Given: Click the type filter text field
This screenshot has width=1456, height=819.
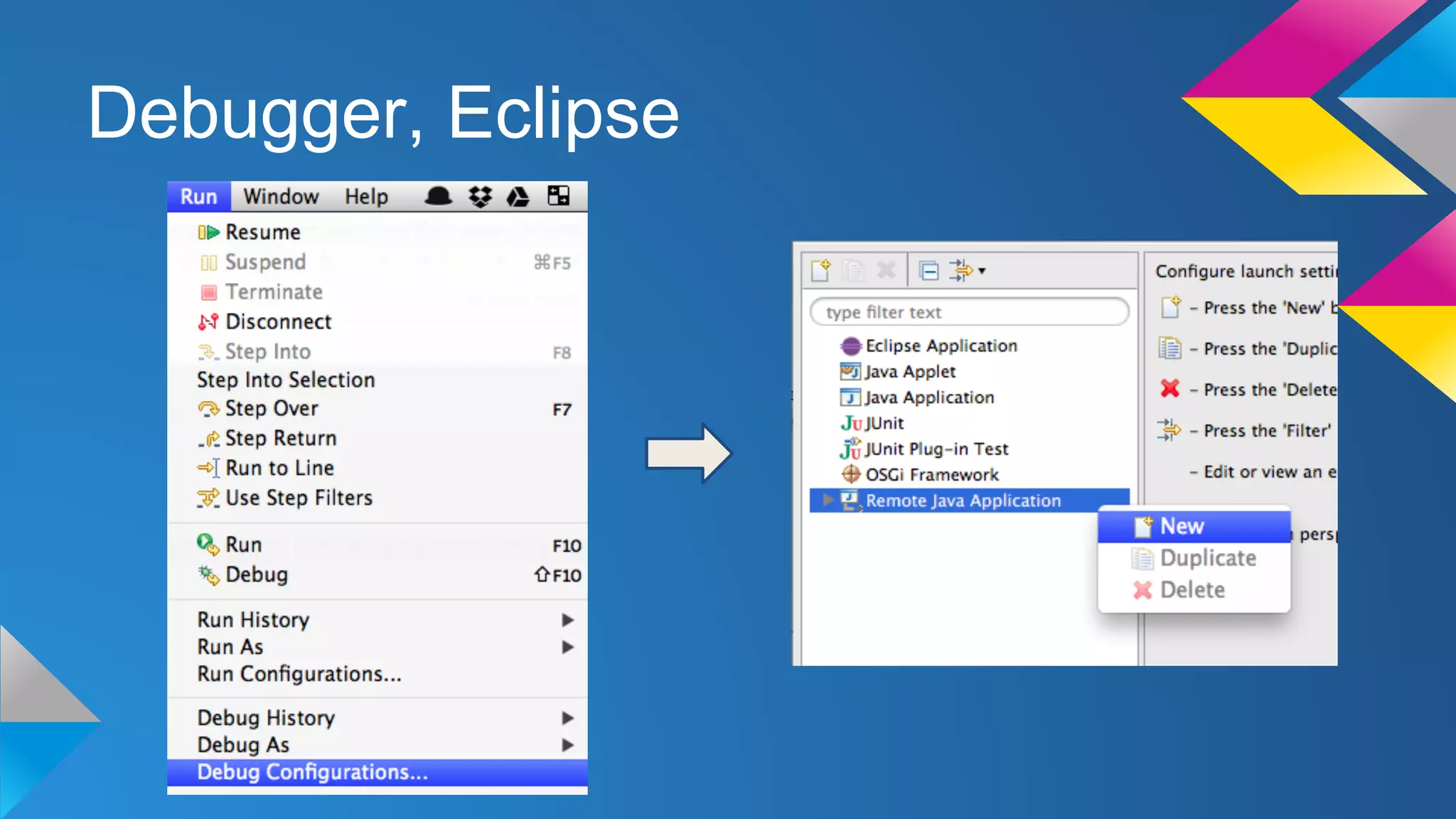Looking at the screenshot, I should pos(969,312).
